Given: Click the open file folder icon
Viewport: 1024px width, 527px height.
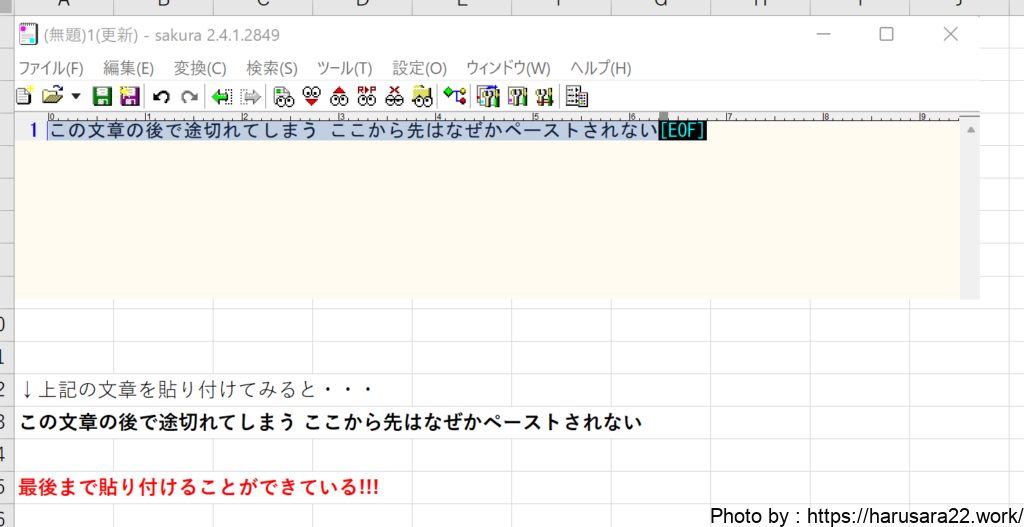Looking at the screenshot, I should pyautogui.click(x=52, y=96).
